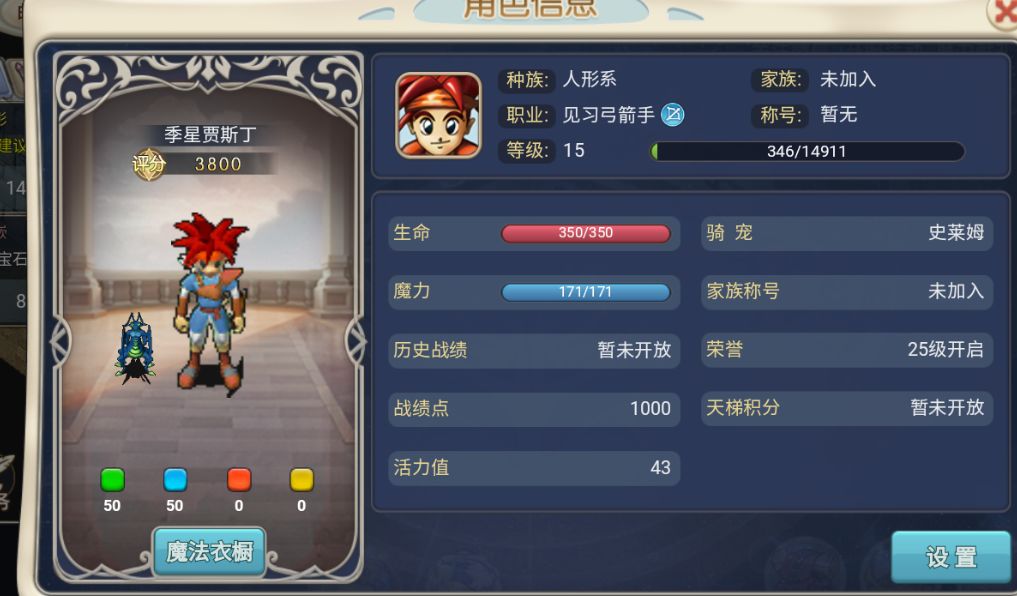Open the 设置 settings button
This screenshot has width=1017, height=596.
[951, 557]
